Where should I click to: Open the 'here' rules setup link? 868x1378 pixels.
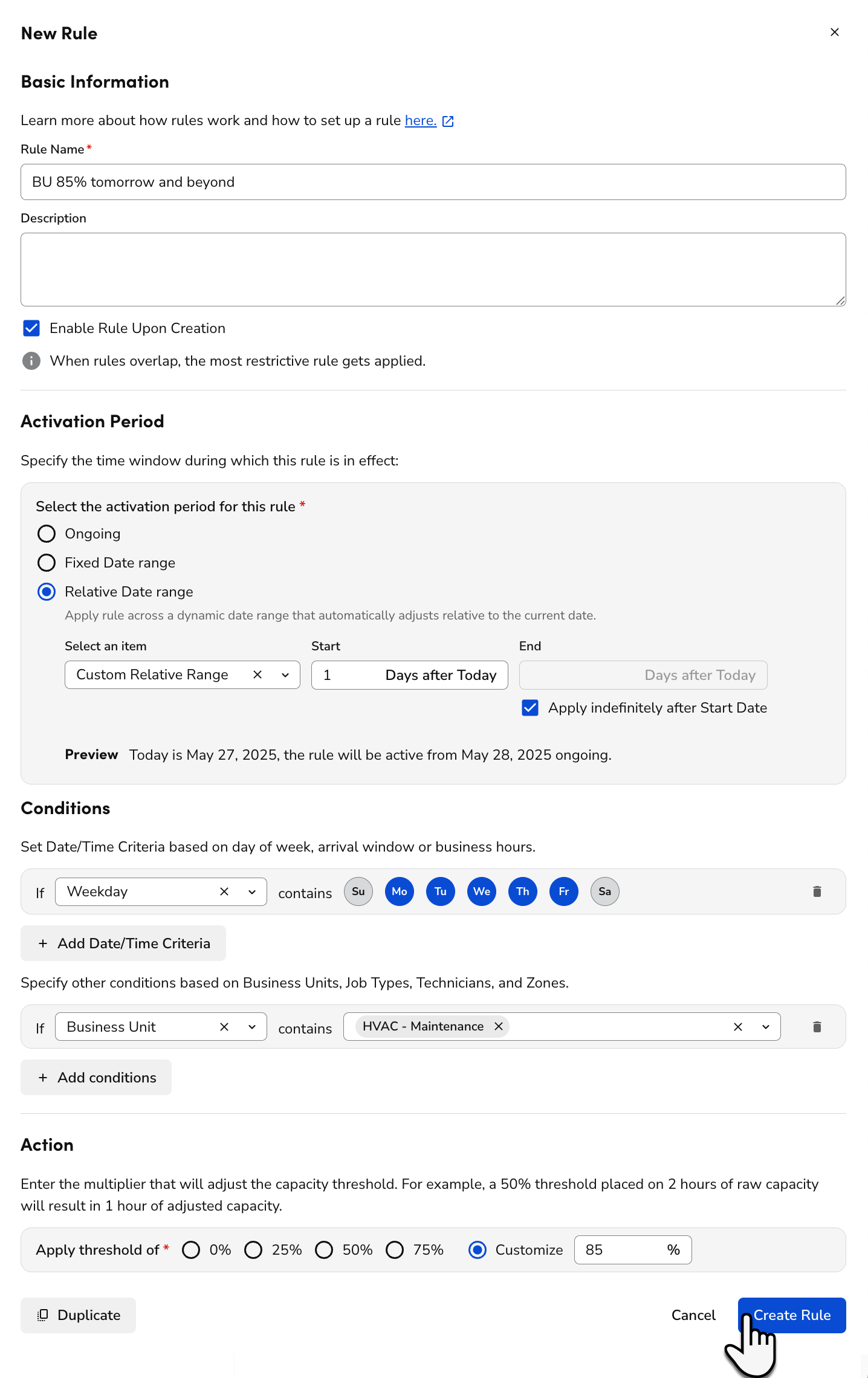pos(419,120)
